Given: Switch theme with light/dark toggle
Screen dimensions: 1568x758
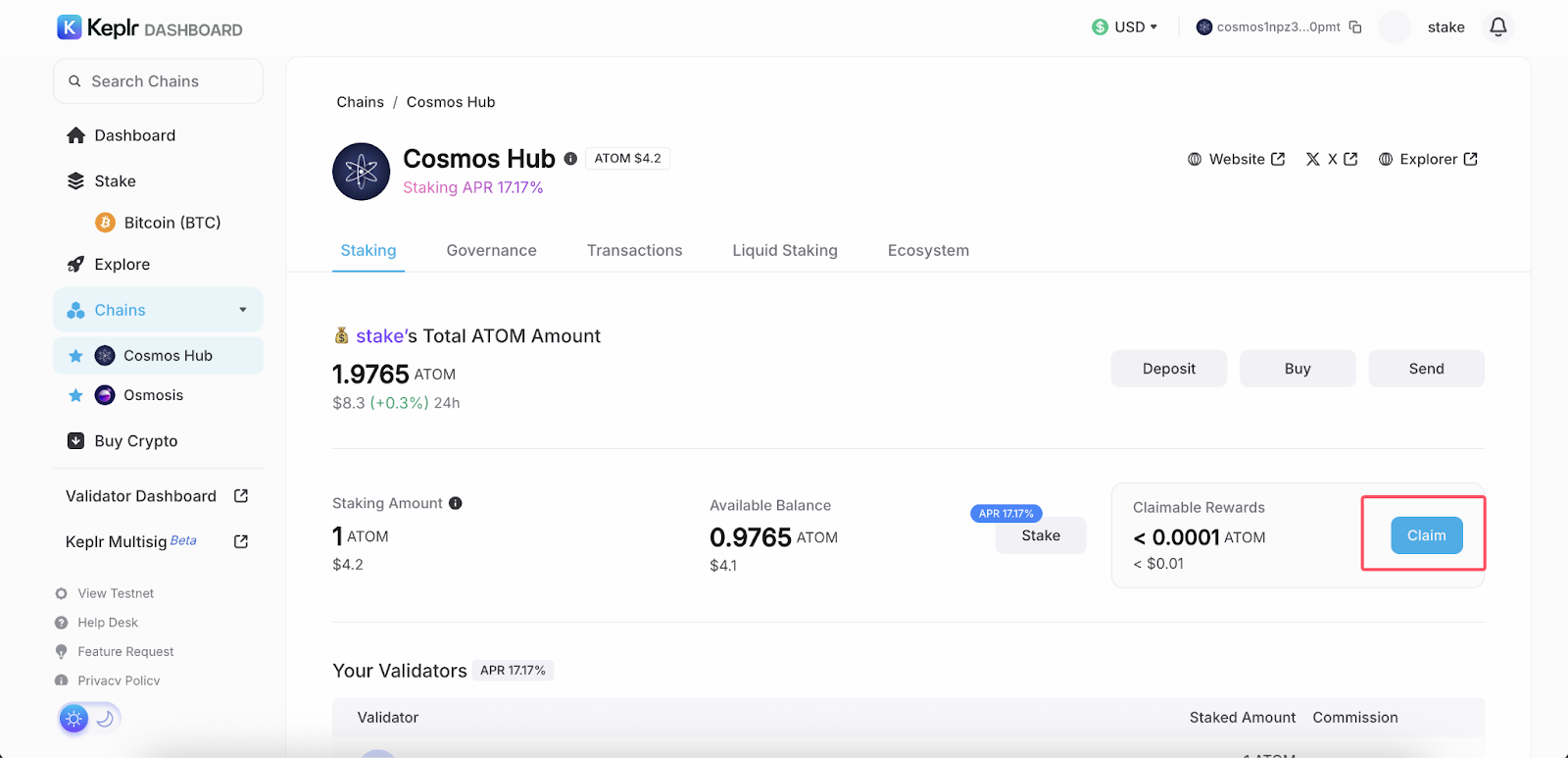Looking at the screenshot, I should pyautogui.click(x=90, y=719).
